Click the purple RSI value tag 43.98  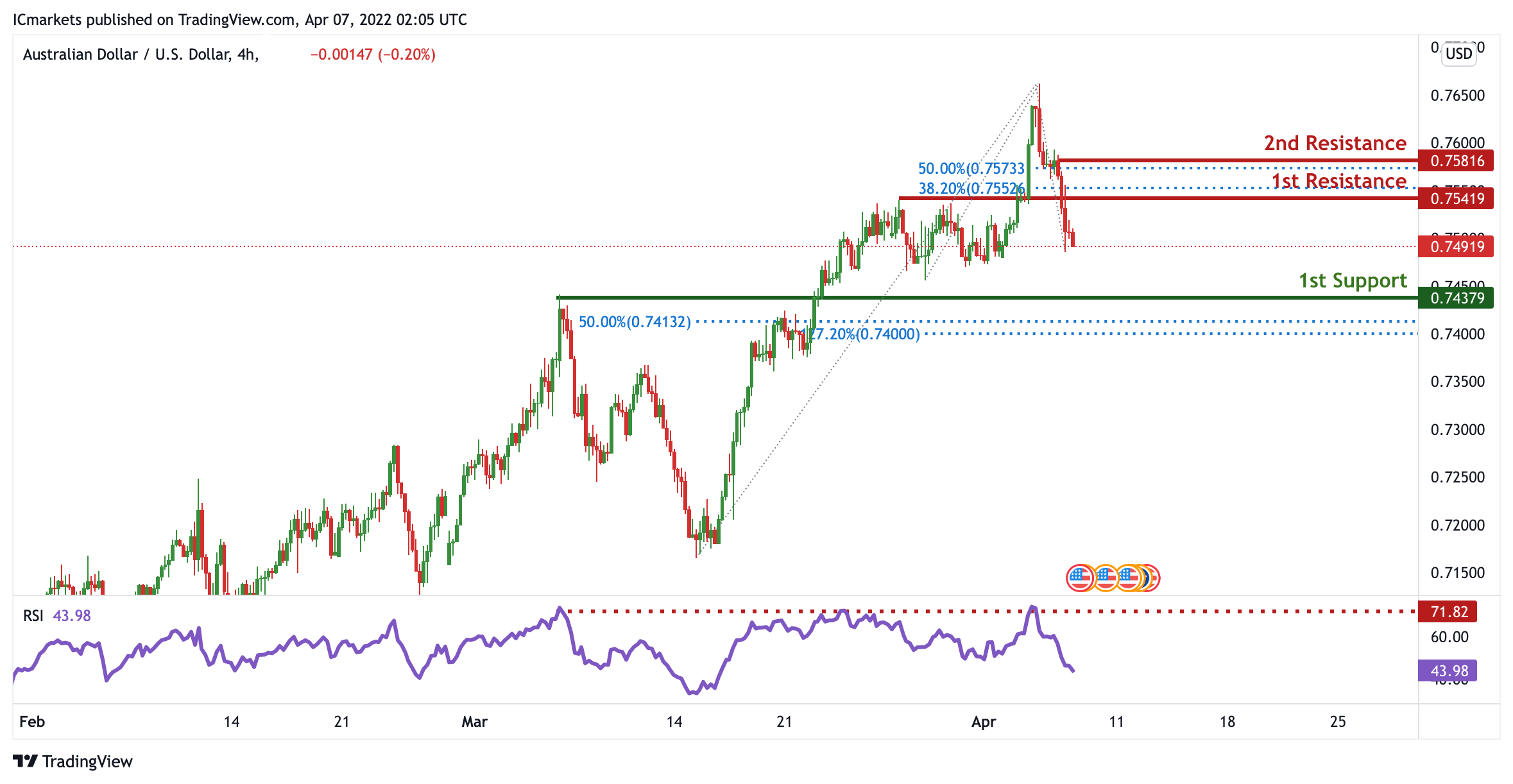point(1448,670)
